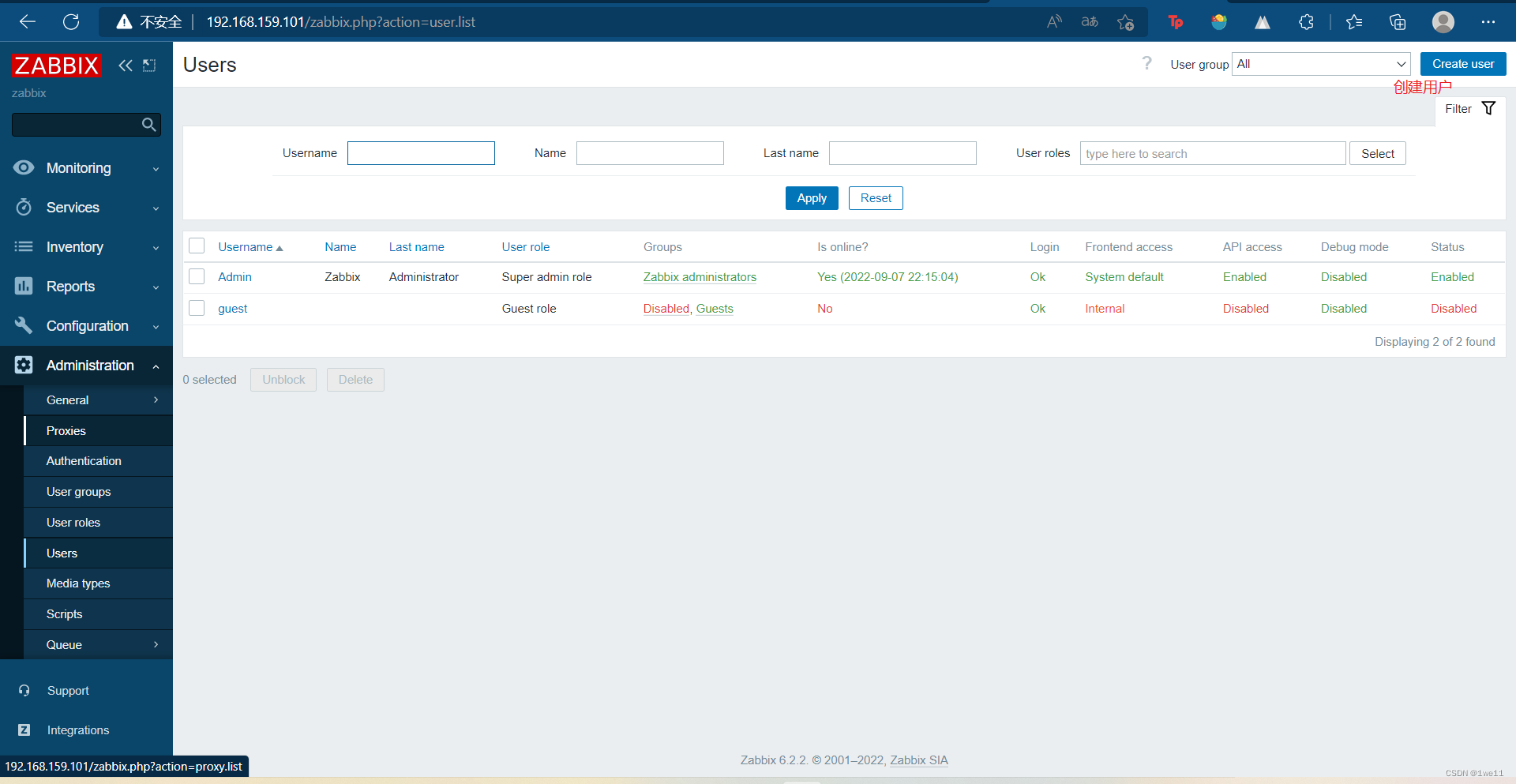Reload the page in browser
Viewport: 1516px width, 784px height.
(71, 22)
